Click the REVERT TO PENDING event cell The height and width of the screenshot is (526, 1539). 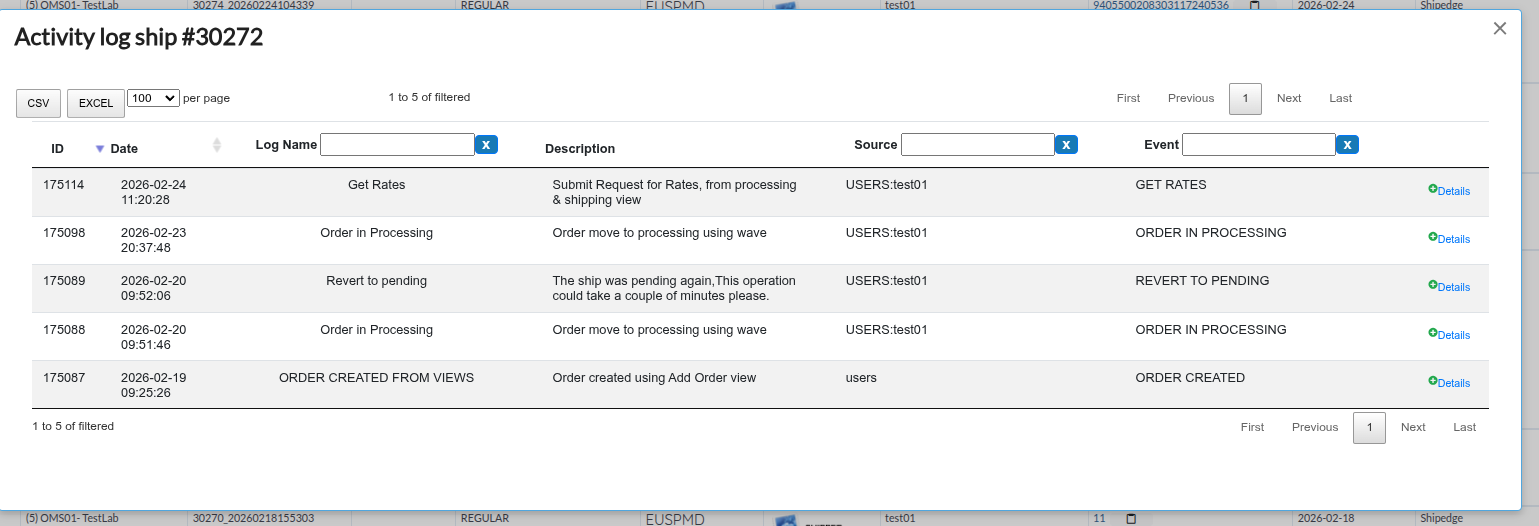point(1202,280)
